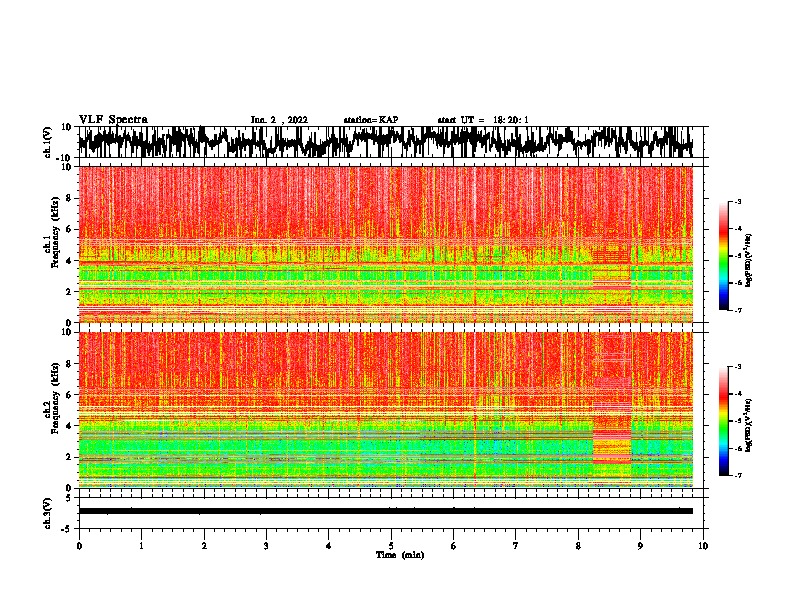Viewport: 792px width, 612px height.
Task: Select the date label "Jan. 2 , 2022"
Action: coord(279,120)
